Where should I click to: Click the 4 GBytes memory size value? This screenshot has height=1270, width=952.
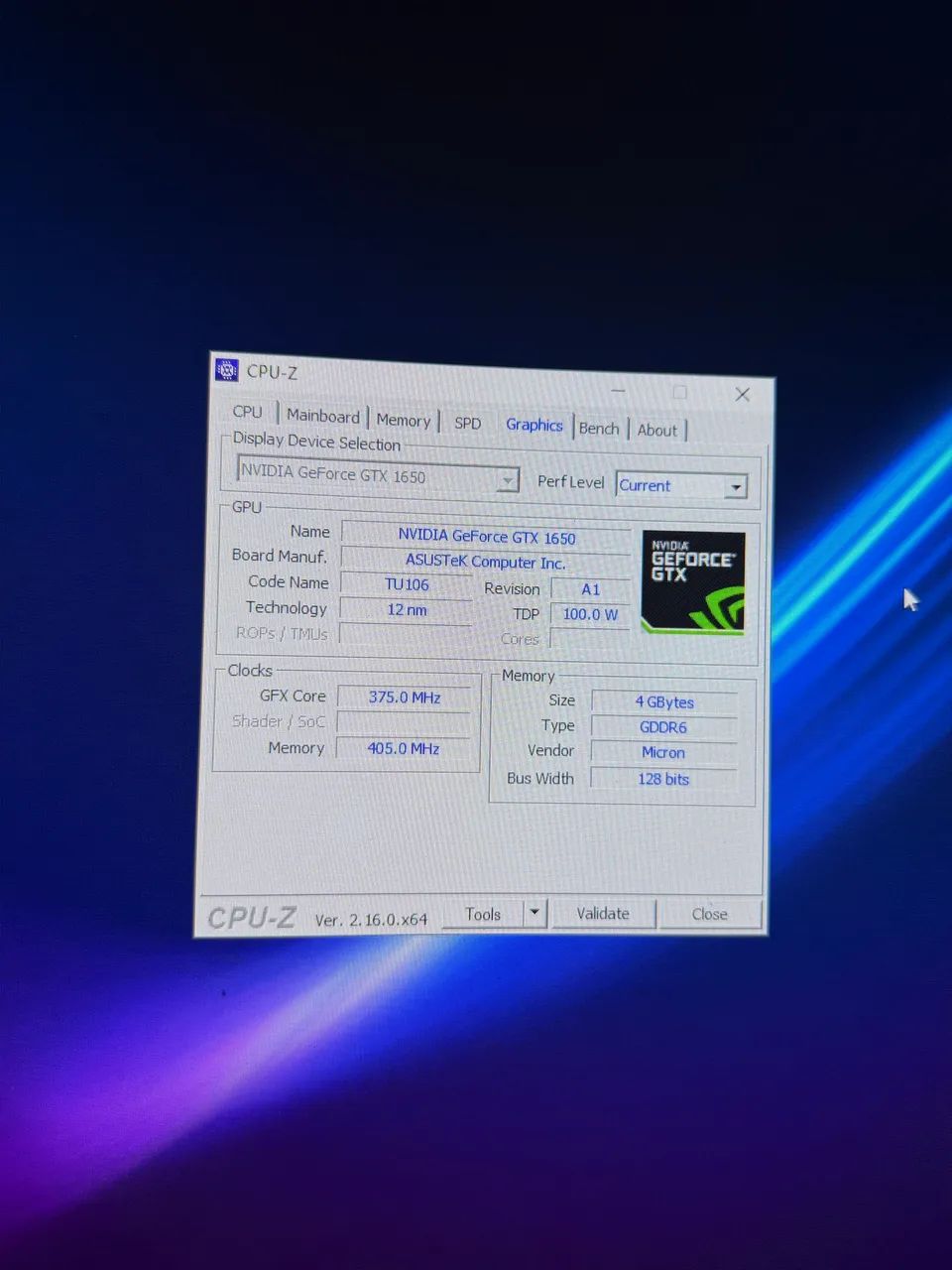664,702
